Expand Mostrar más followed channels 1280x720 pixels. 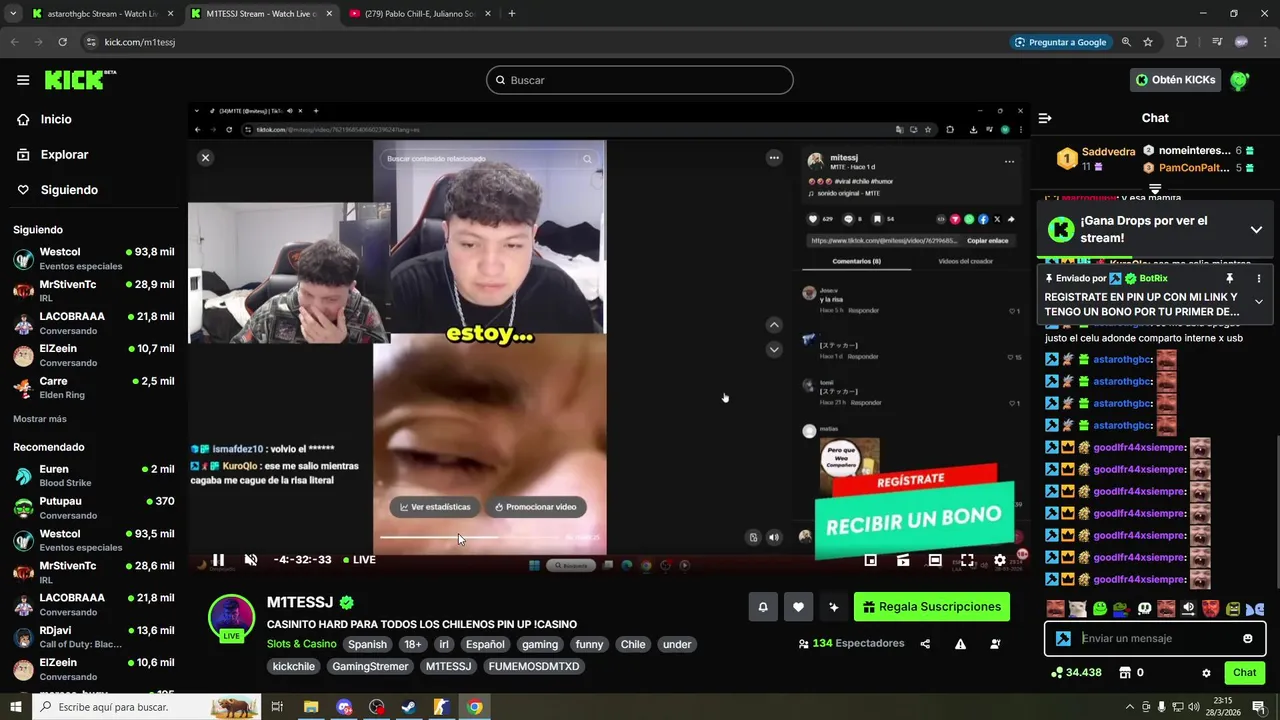coord(40,419)
